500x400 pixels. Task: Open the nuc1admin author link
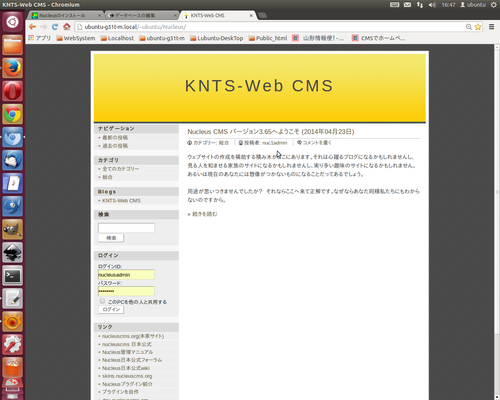[275, 143]
